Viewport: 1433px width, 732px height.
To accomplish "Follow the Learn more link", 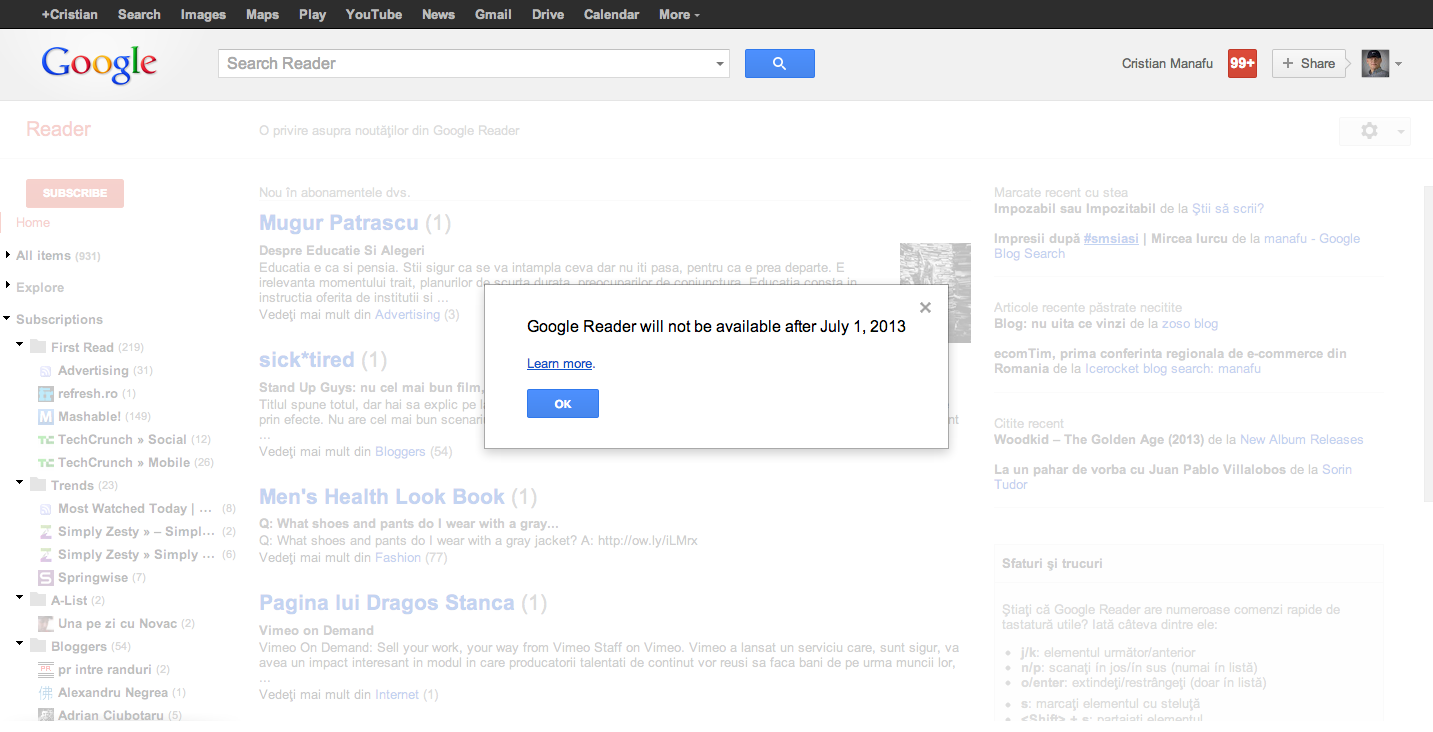I will (560, 364).
